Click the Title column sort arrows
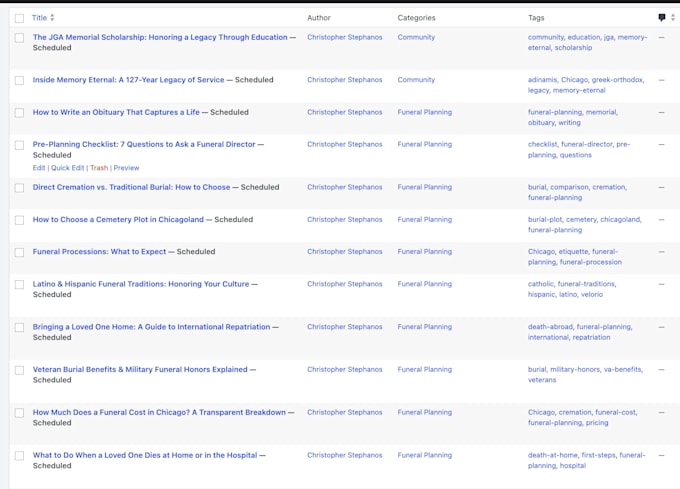The height and width of the screenshot is (489, 680). pyautogui.click(x=52, y=17)
